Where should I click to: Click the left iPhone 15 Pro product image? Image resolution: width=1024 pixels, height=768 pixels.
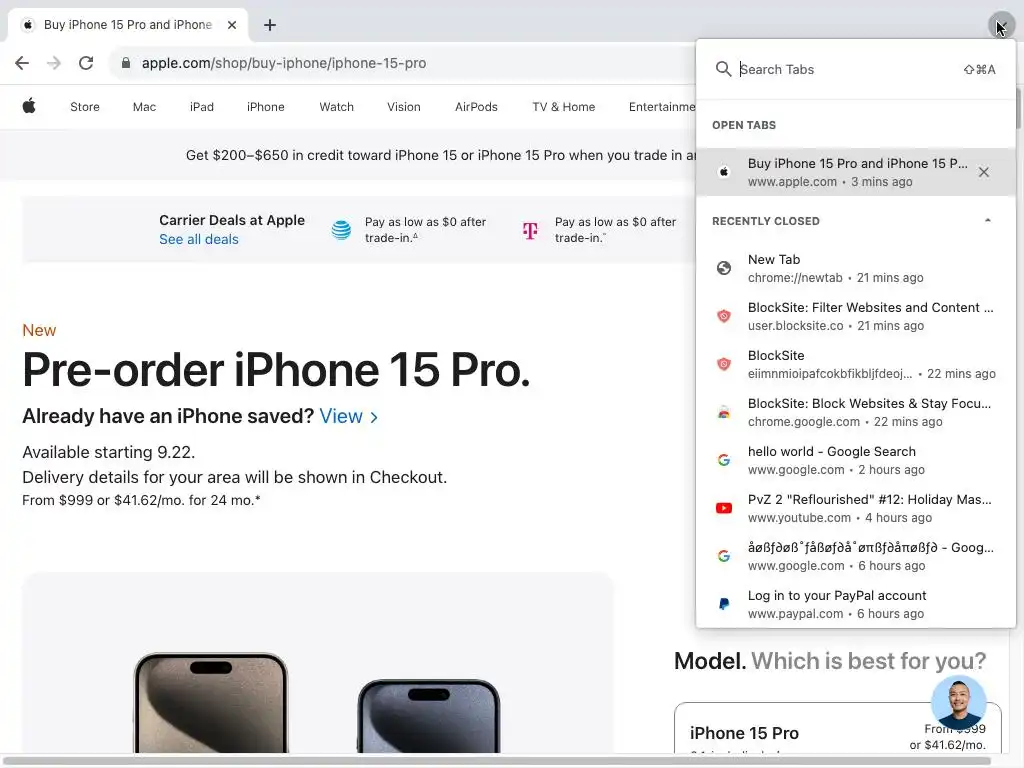pos(211,703)
